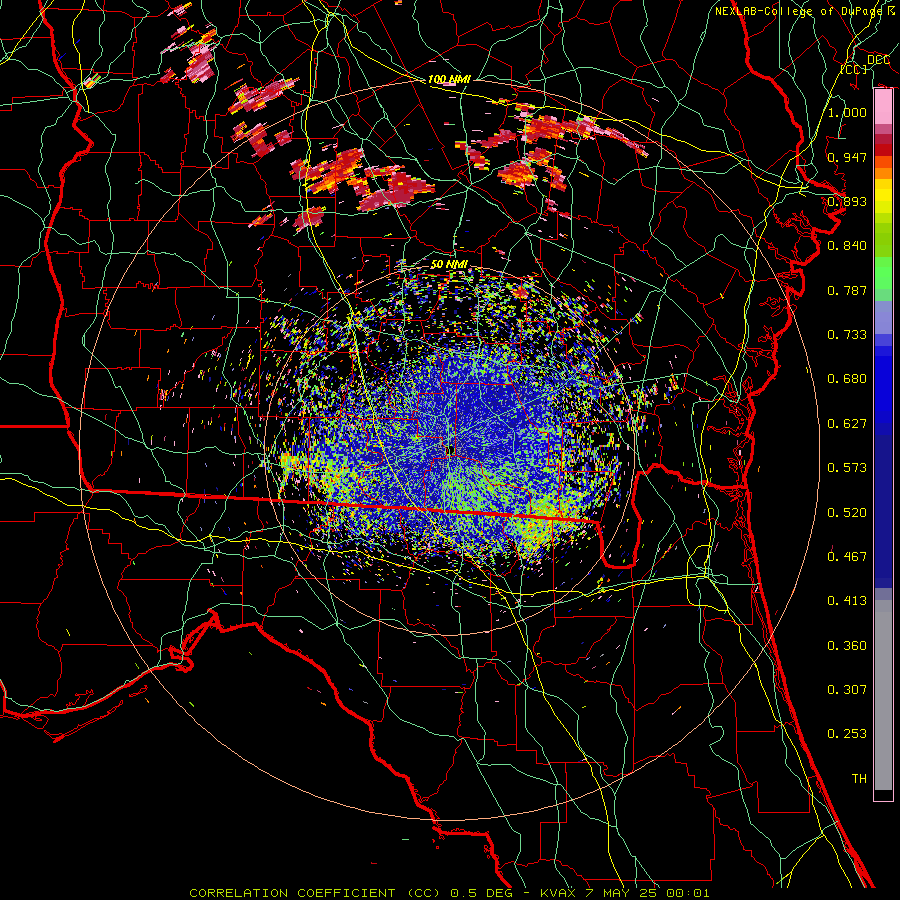900x900 pixels.
Task: Click the DEC label above the color scale
Action: point(878,59)
